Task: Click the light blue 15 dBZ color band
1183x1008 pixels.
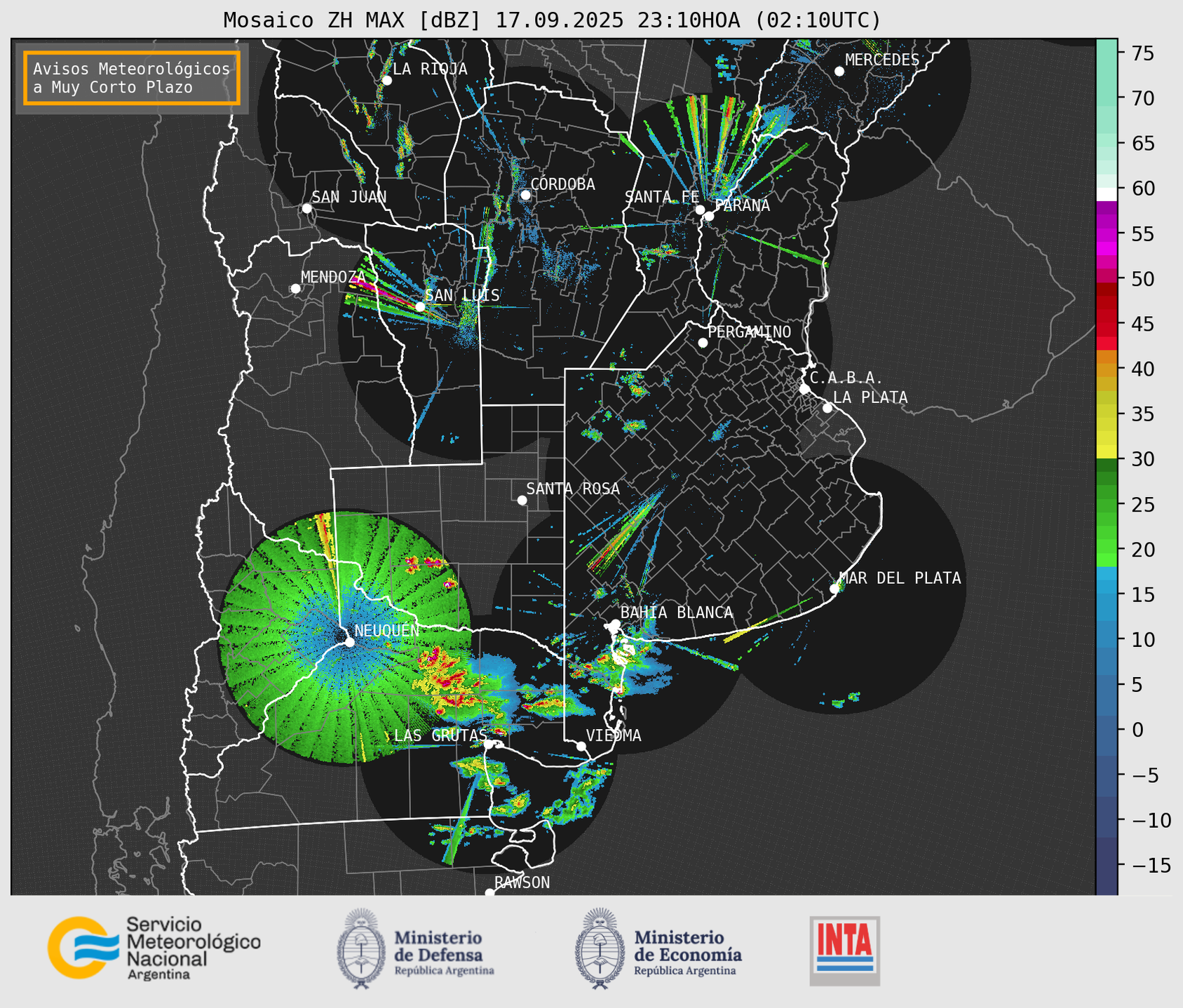Action: (x=1107, y=594)
